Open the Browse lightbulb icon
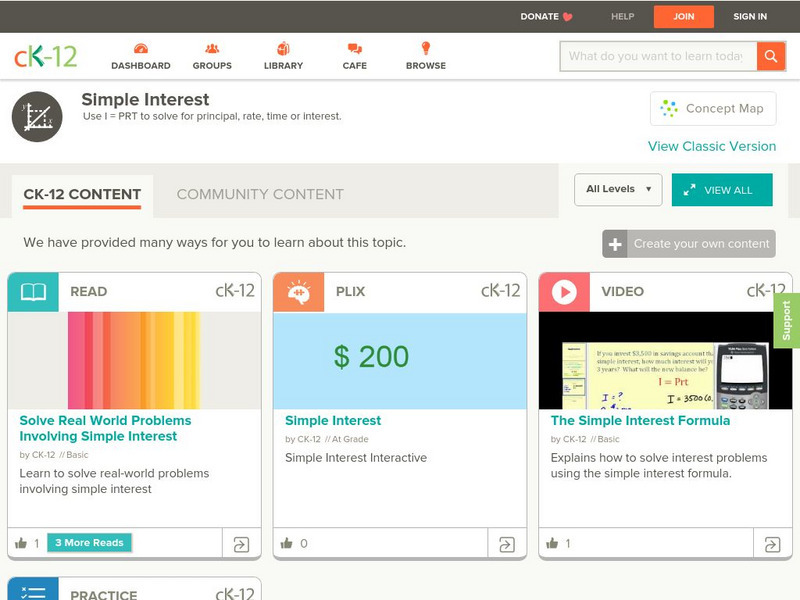This screenshot has width=800, height=600. coord(426,48)
